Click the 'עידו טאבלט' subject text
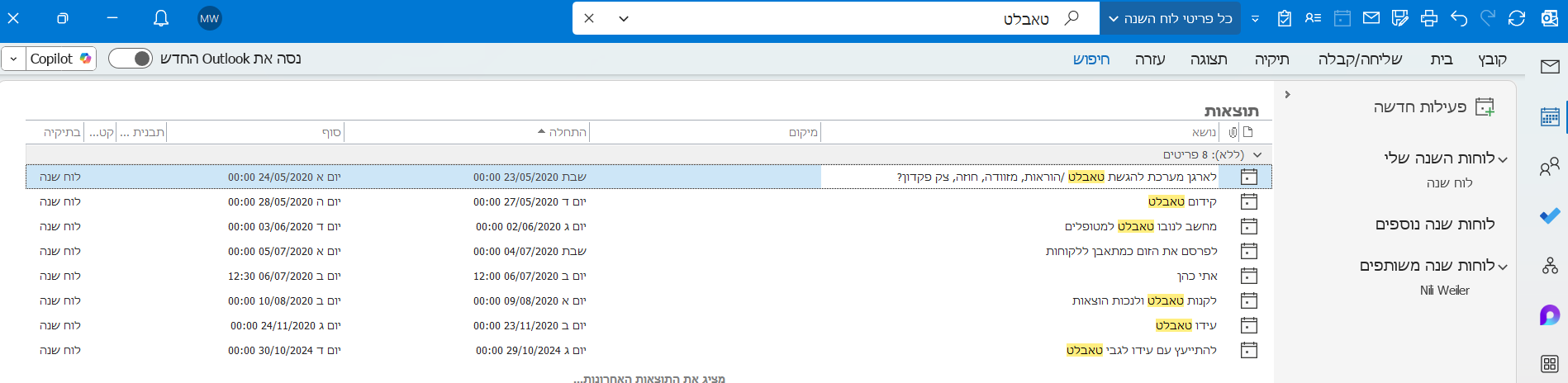The width and height of the screenshot is (1568, 383). (x=1186, y=325)
